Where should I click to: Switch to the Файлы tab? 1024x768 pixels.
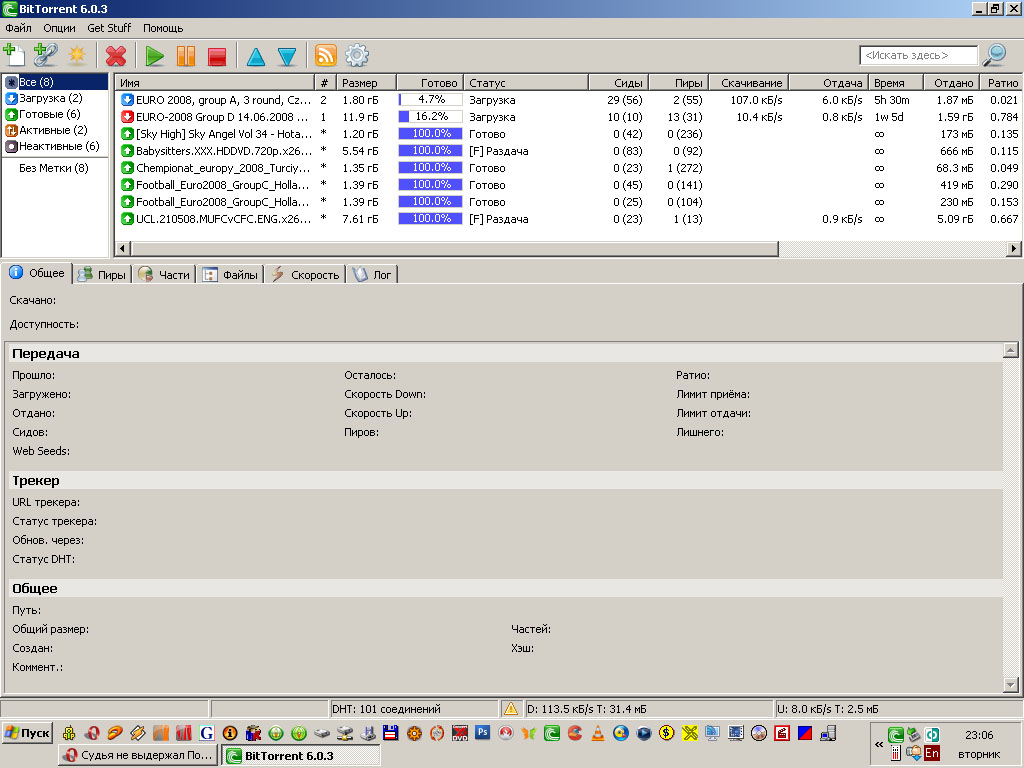point(230,274)
